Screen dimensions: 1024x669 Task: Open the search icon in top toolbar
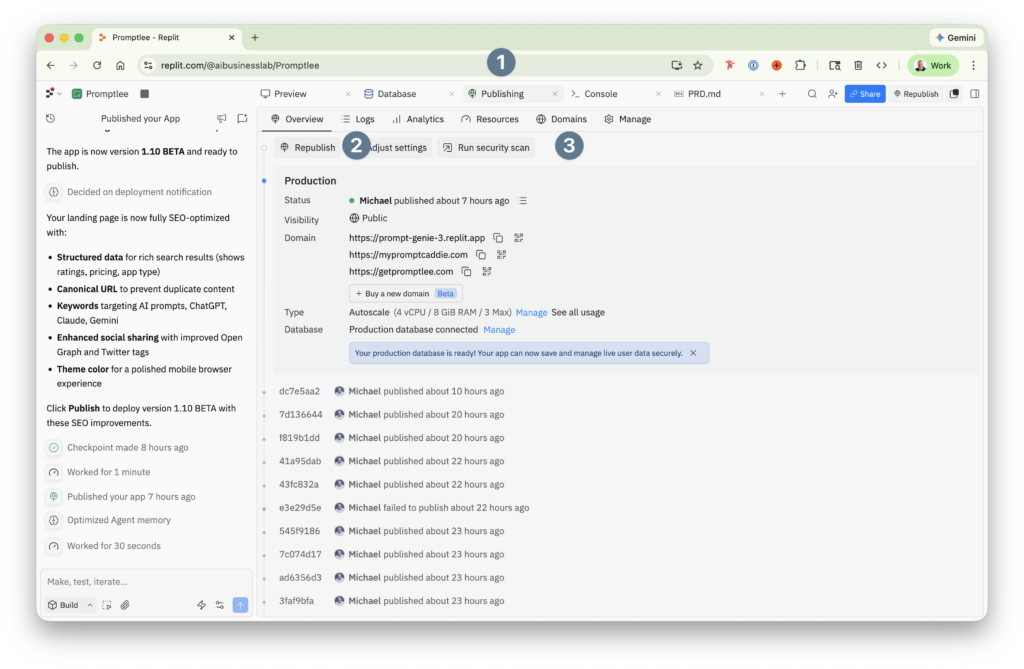[x=812, y=94]
